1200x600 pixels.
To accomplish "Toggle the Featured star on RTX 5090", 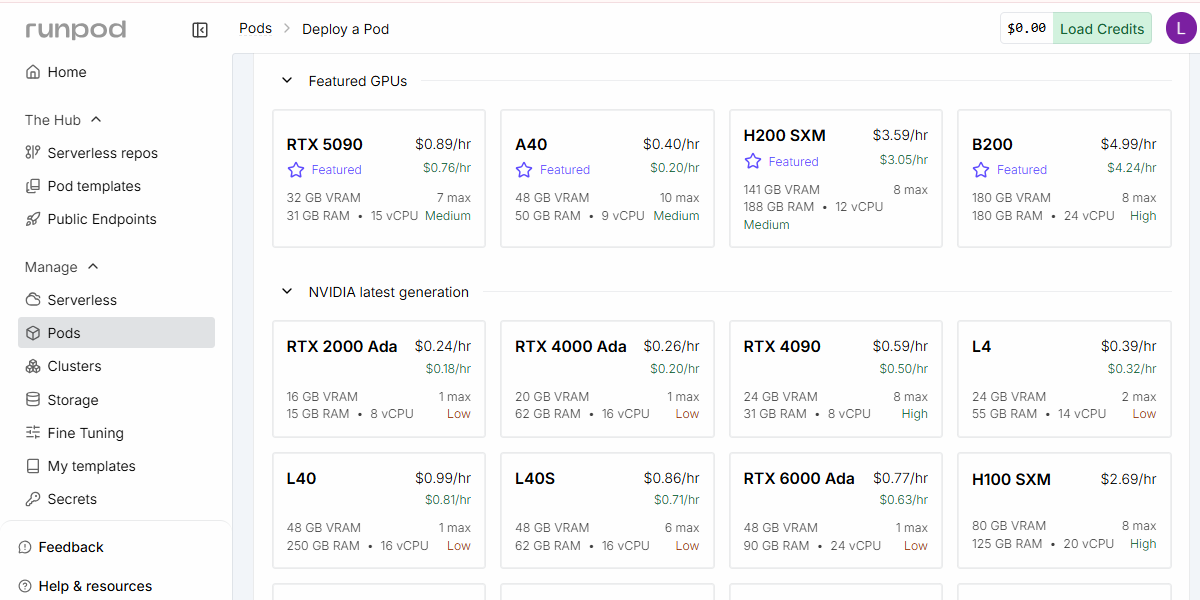I will [296, 170].
